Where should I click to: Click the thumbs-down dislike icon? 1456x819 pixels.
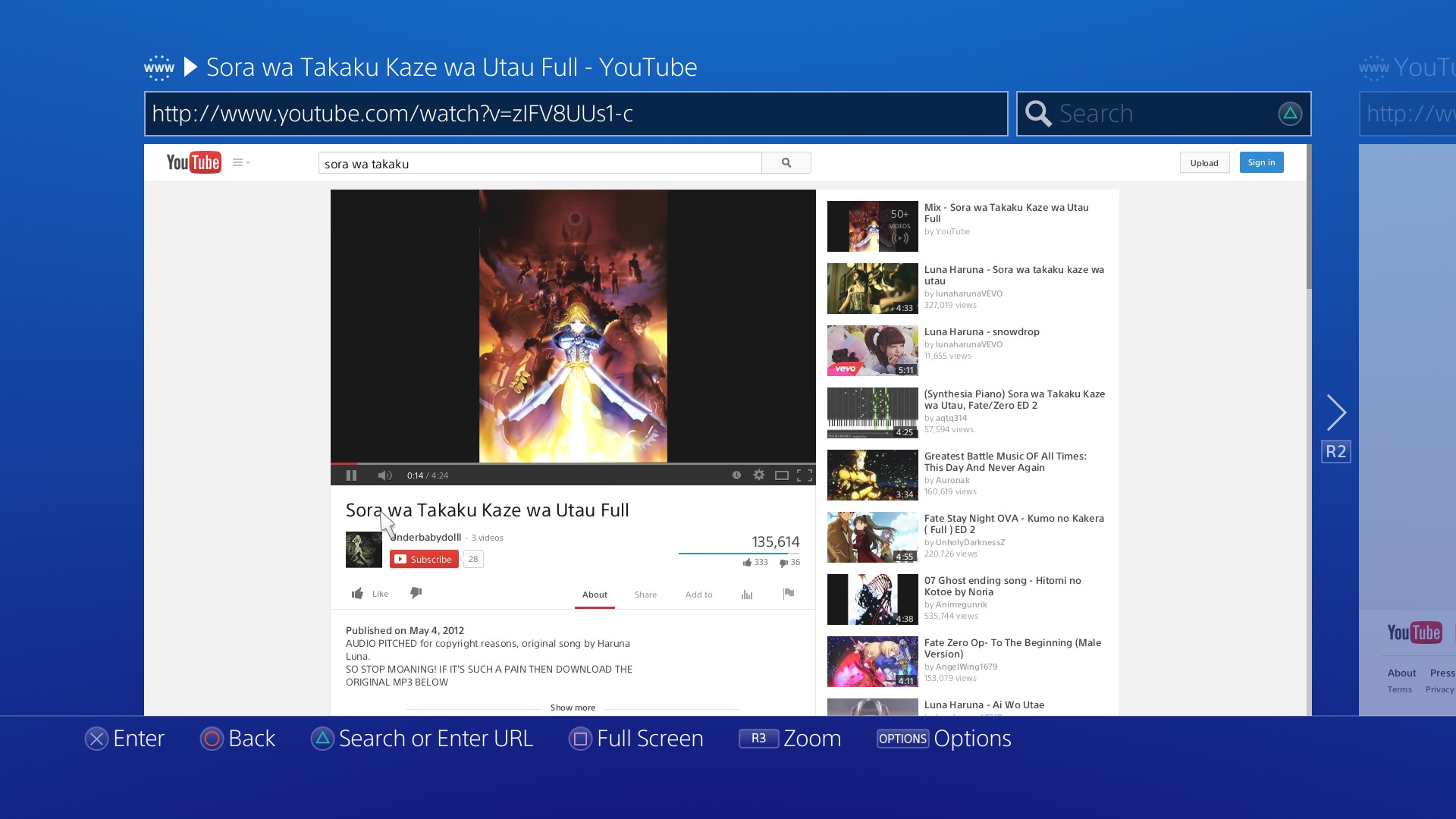tap(416, 593)
